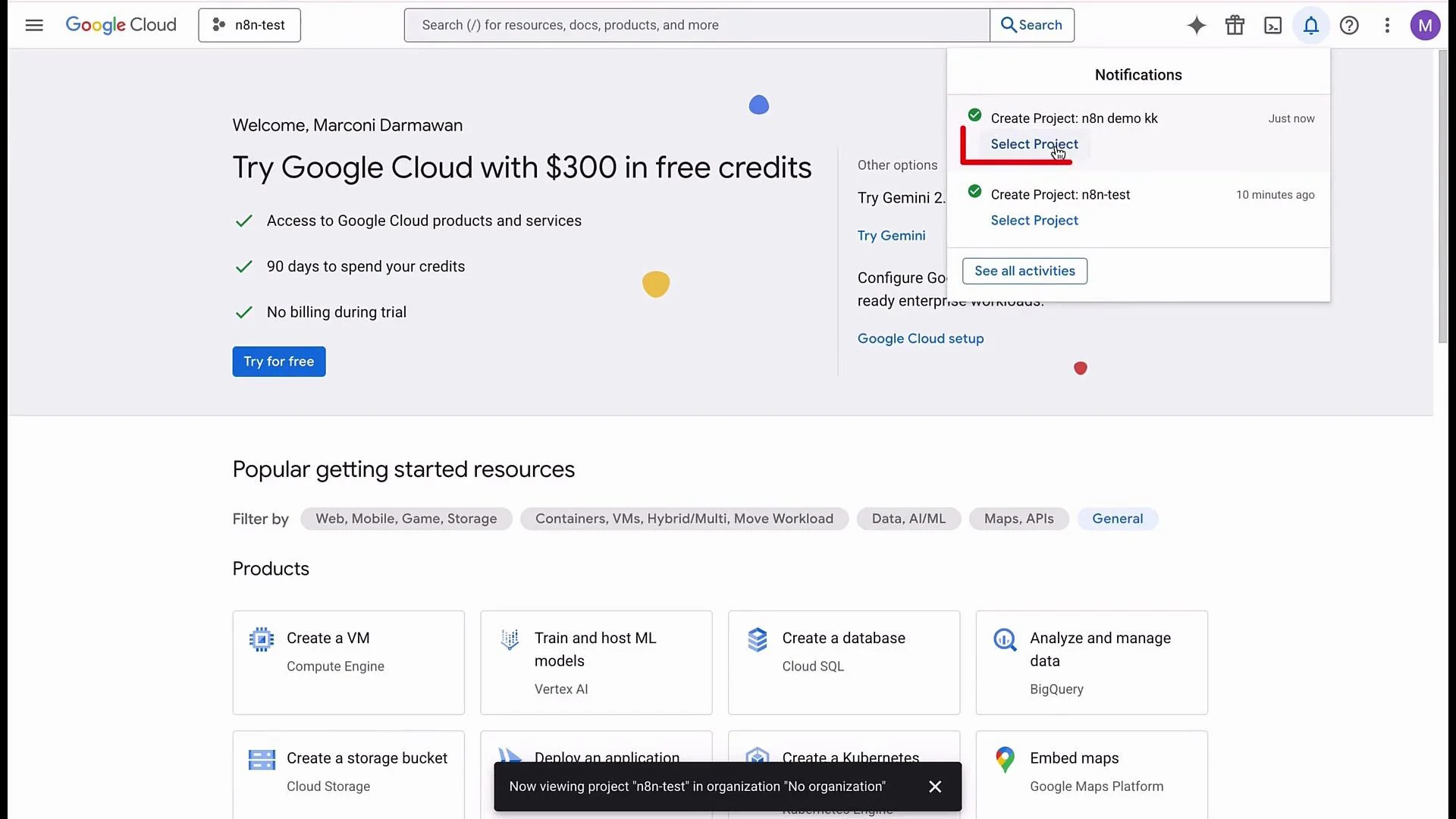The image size is (1456, 819).
Task: Open the n8n-test project picker
Action: pos(249,25)
